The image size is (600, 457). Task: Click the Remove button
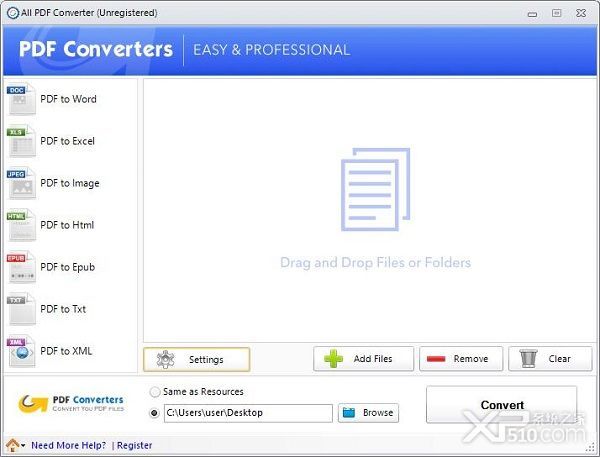tap(461, 359)
